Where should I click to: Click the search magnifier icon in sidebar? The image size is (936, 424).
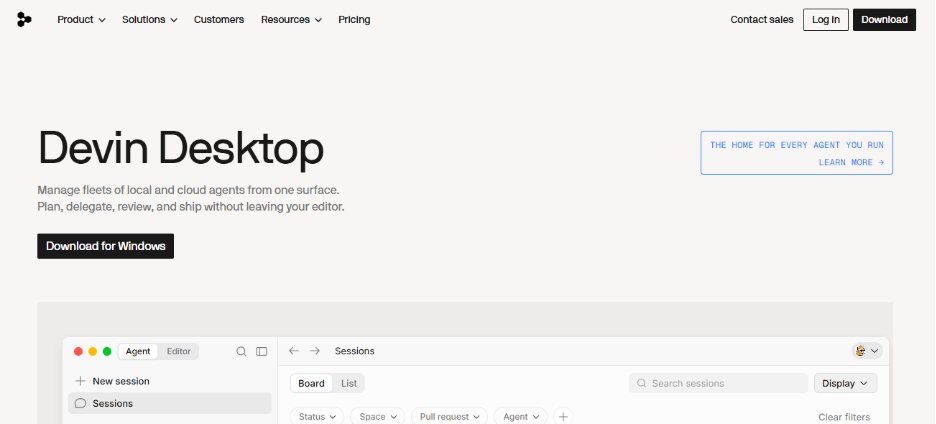point(241,351)
